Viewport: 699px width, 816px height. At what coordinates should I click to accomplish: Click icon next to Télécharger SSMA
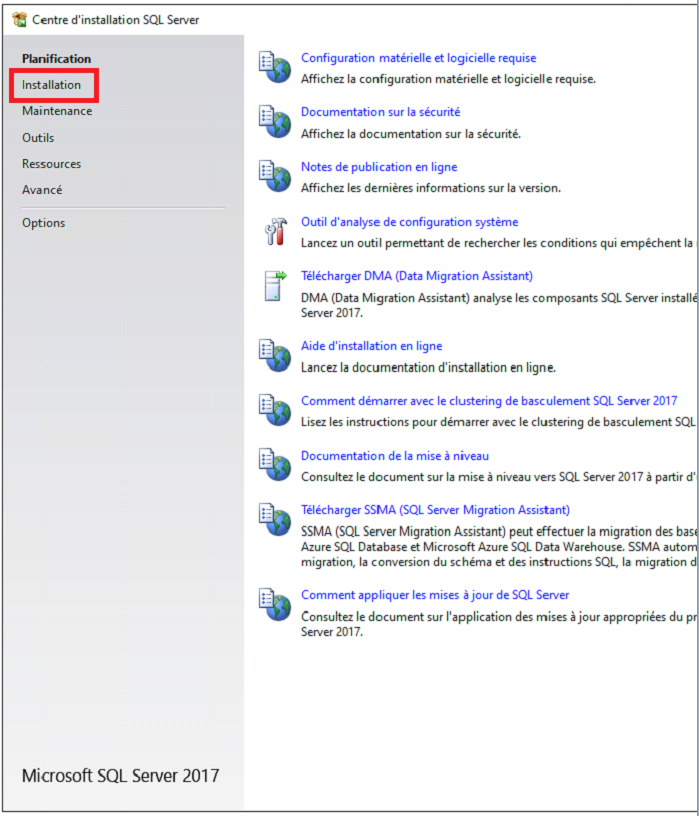274,519
